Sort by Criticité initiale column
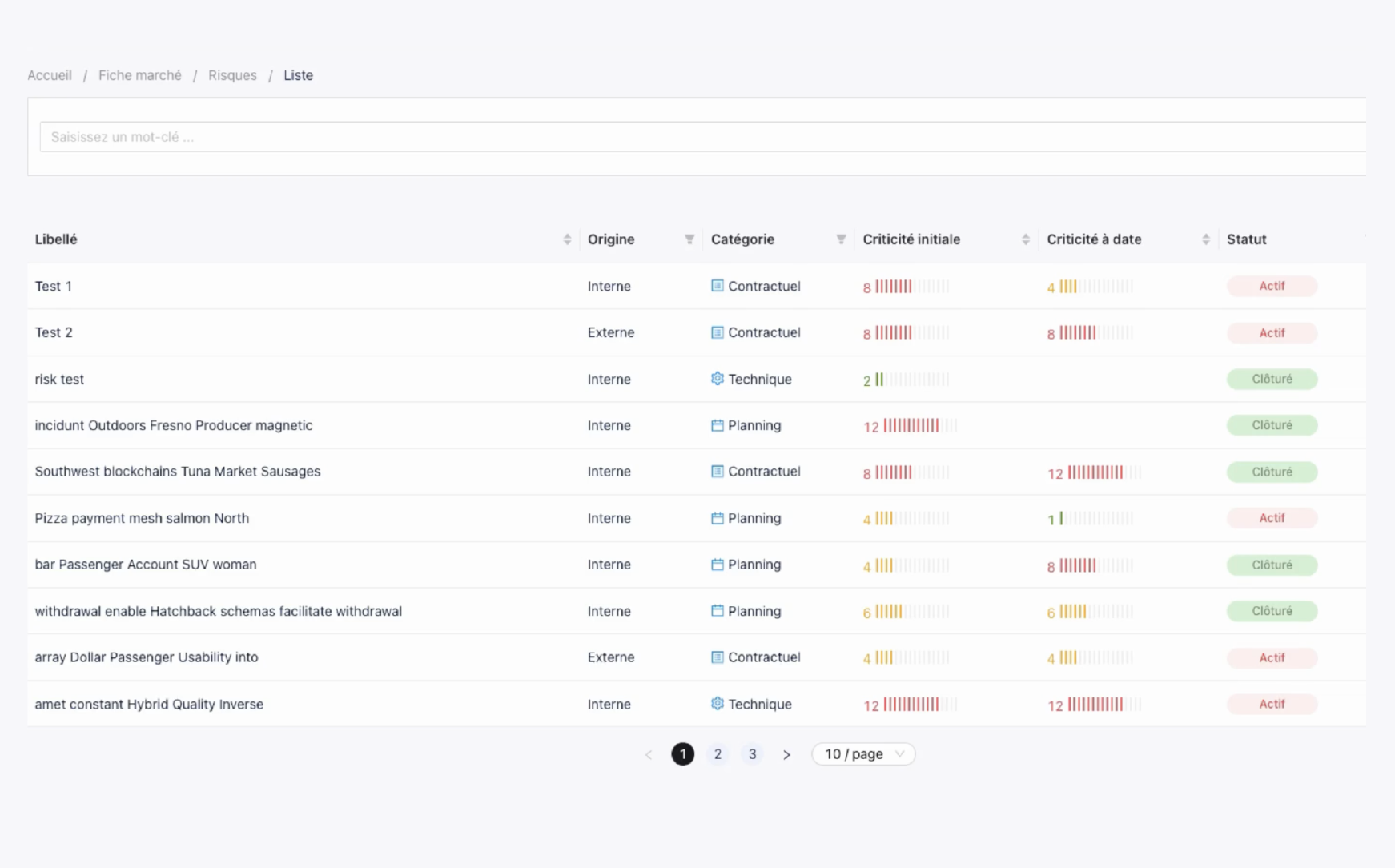Viewport: 1395px width, 868px height. pos(1025,239)
